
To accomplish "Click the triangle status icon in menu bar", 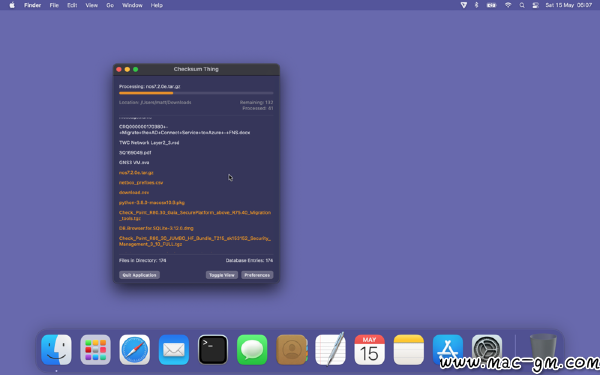I will pos(463,5).
